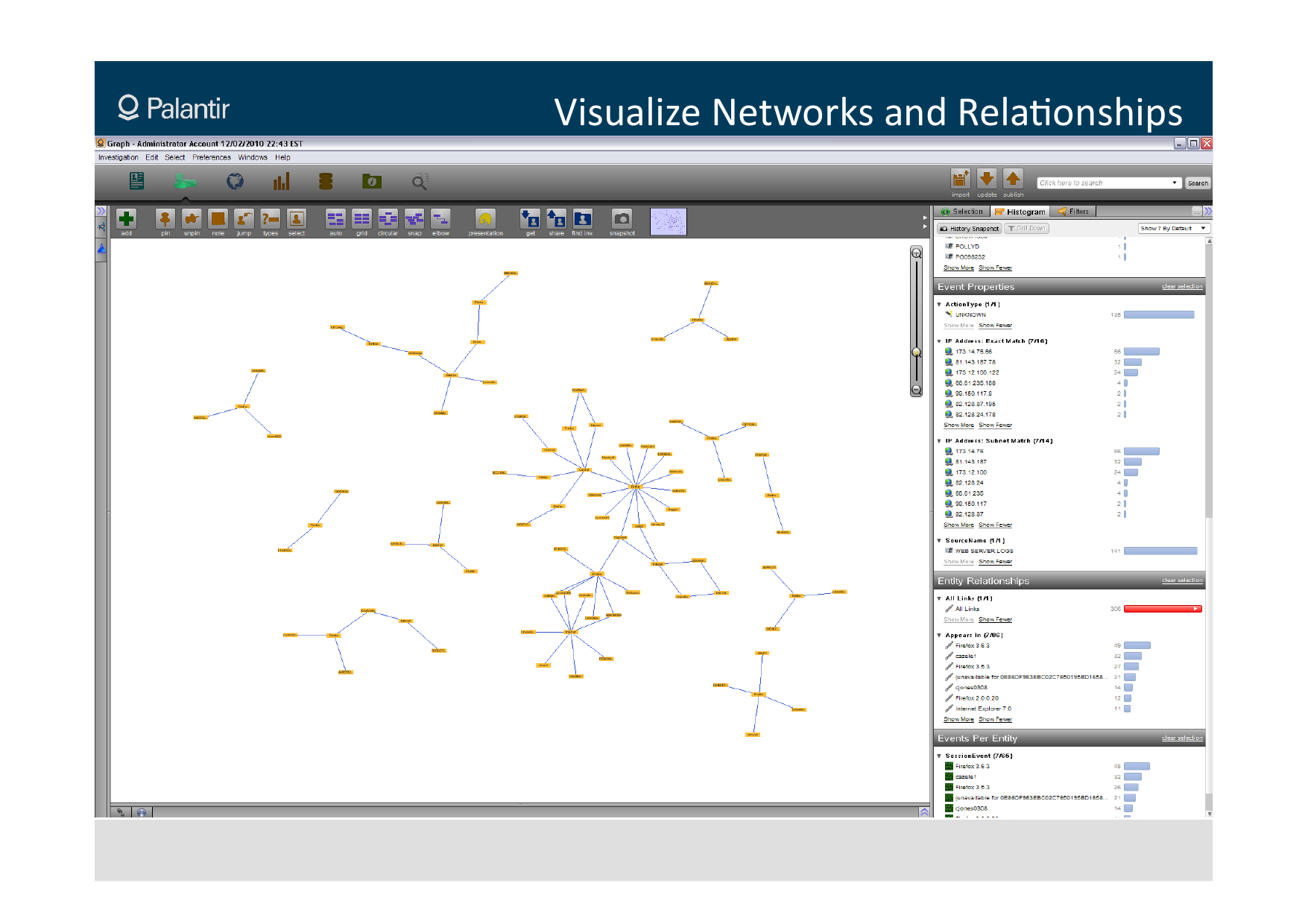Click the graph zoom slider handle
This screenshot has height=924, width=1308.
coord(917,352)
